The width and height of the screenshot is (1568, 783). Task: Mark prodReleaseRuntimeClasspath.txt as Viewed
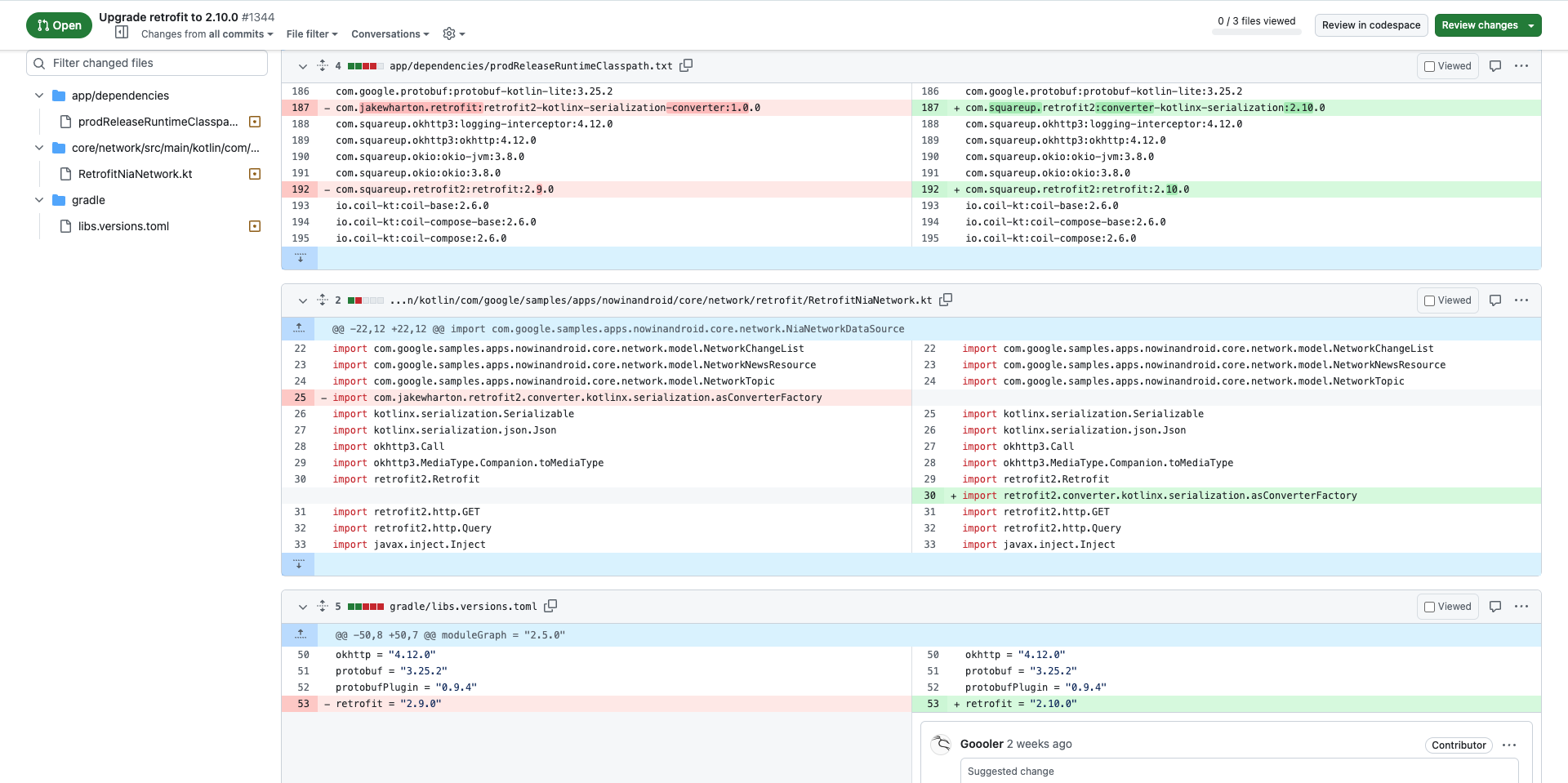1448,66
